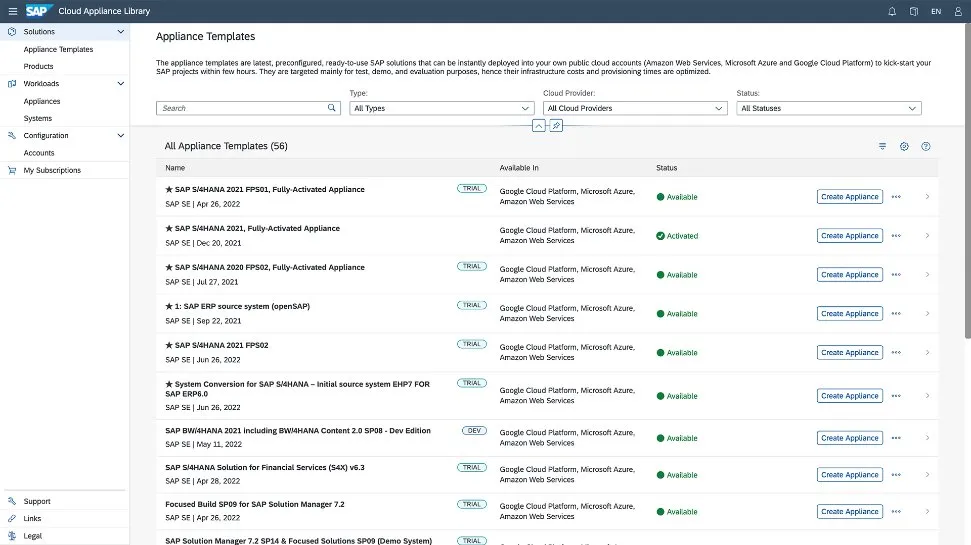Screen dimensions: 971x545
Task: Collapse the filter header with up arrow
Action: click(539, 126)
